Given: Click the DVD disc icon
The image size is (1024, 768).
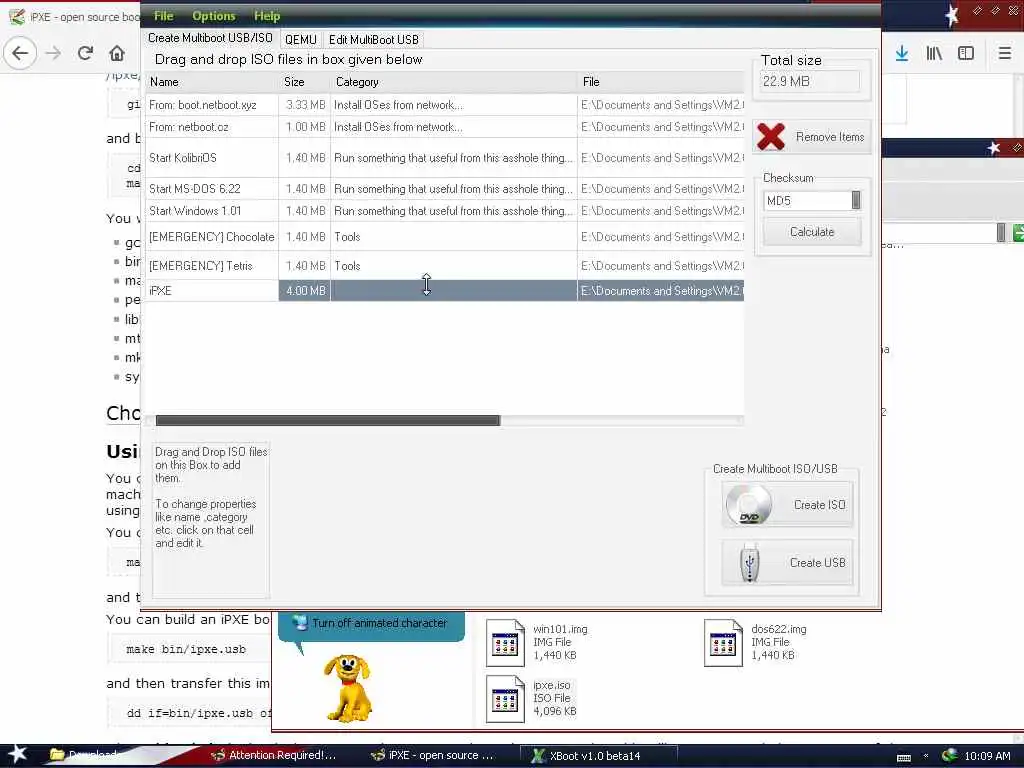Looking at the screenshot, I should pyautogui.click(x=749, y=504).
